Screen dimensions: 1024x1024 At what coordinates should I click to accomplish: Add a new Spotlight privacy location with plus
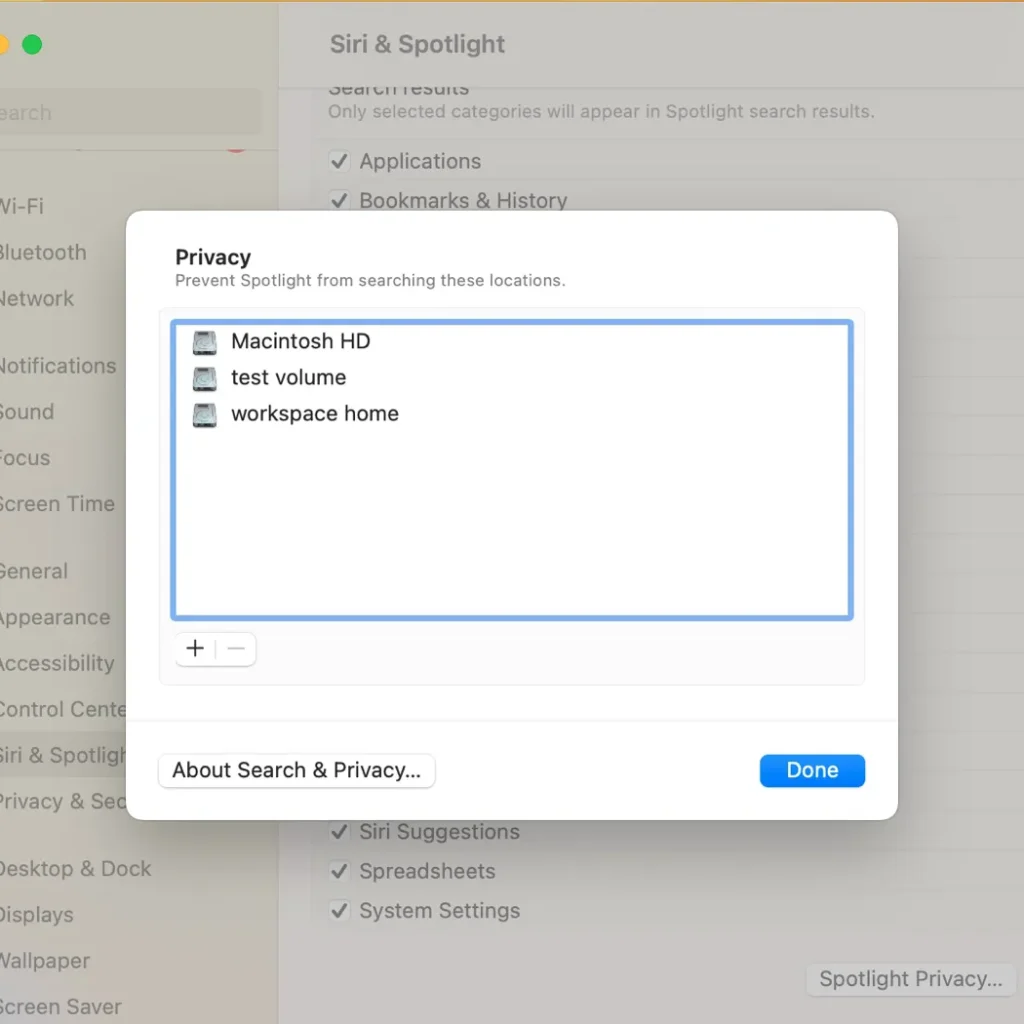tap(194, 648)
